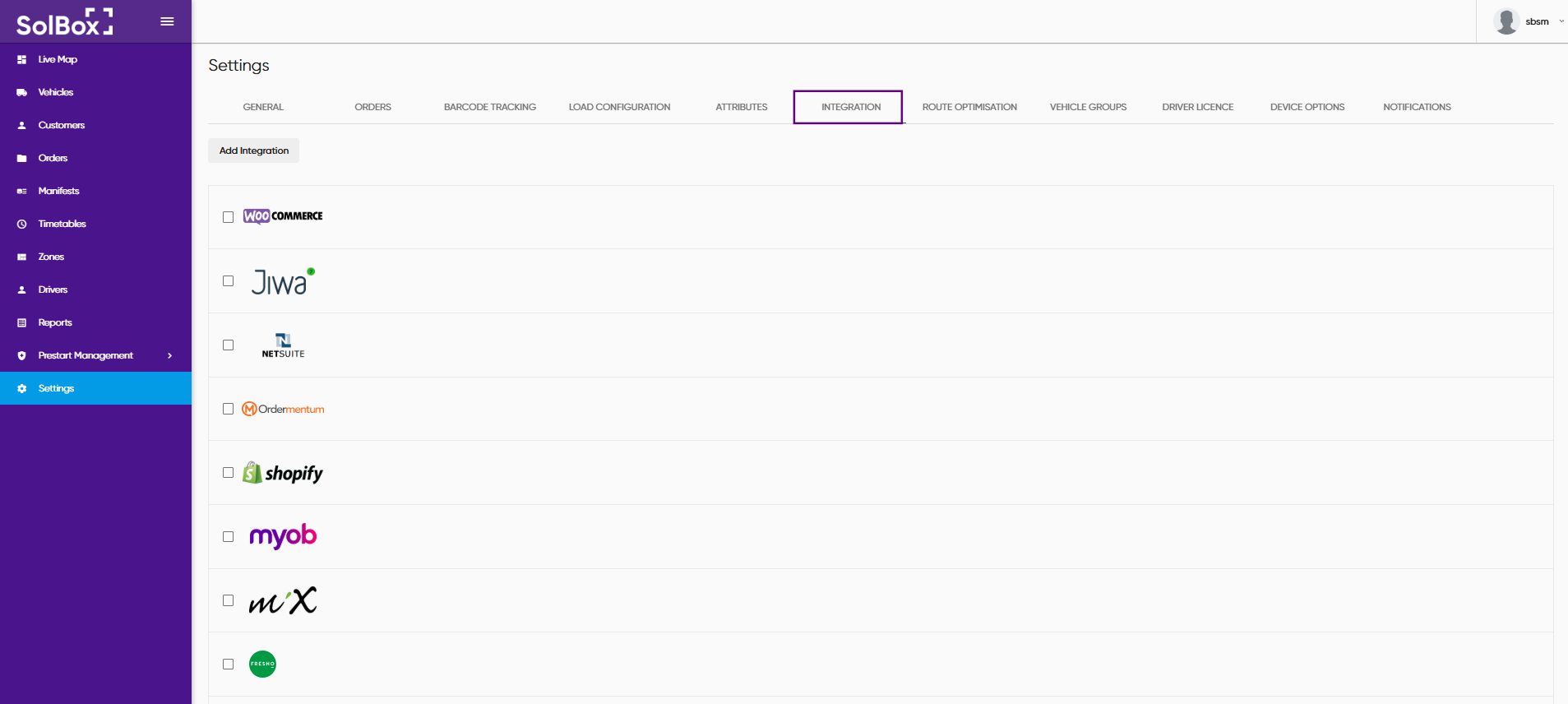Expand the Prestart Management submenu arrow

pos(170,355)
